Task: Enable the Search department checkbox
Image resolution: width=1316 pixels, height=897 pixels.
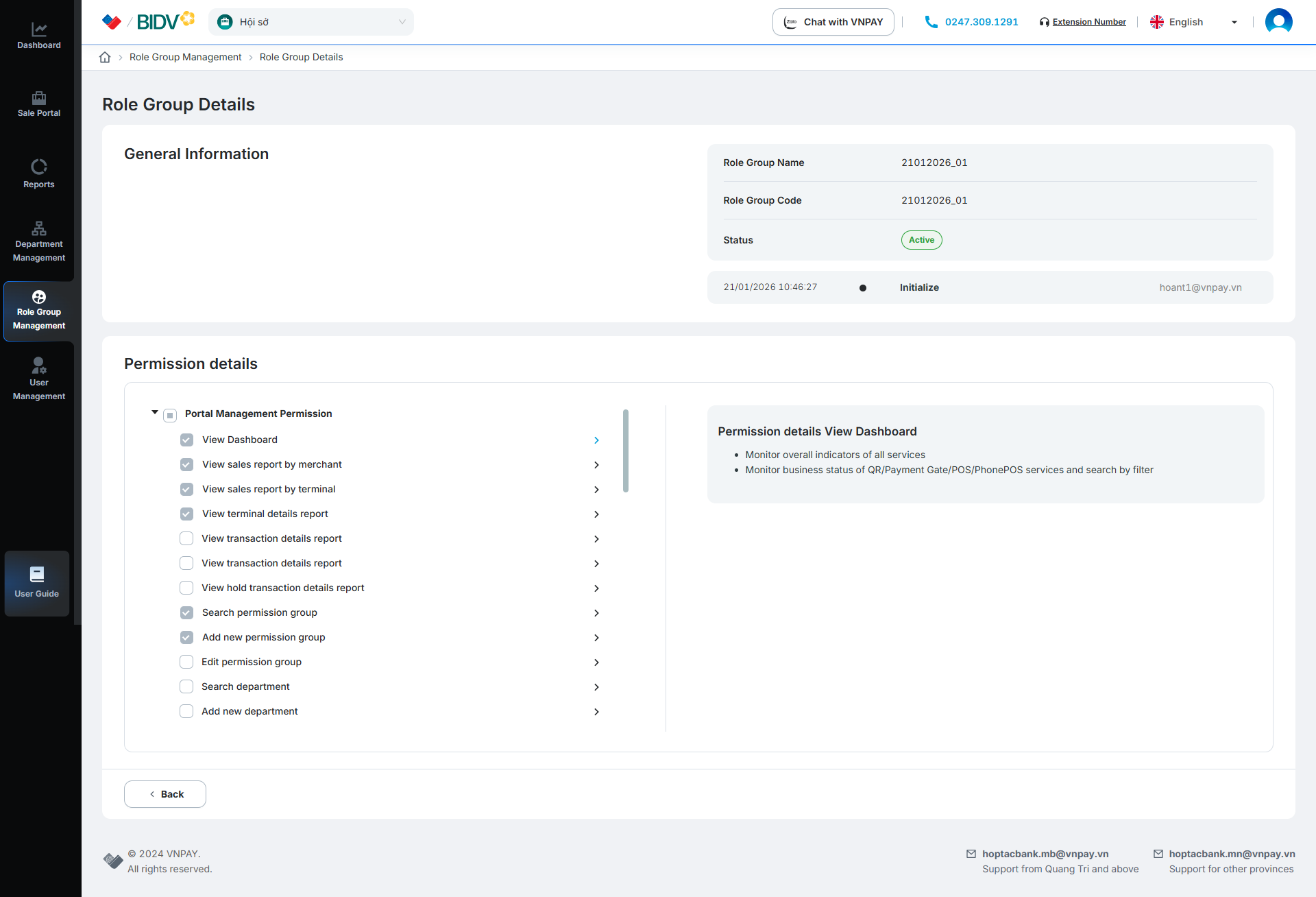Action: tap(186, 686)
